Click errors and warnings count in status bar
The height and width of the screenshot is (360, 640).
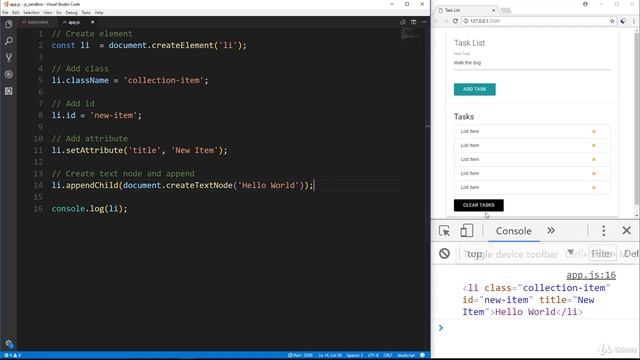pos(12,356)
